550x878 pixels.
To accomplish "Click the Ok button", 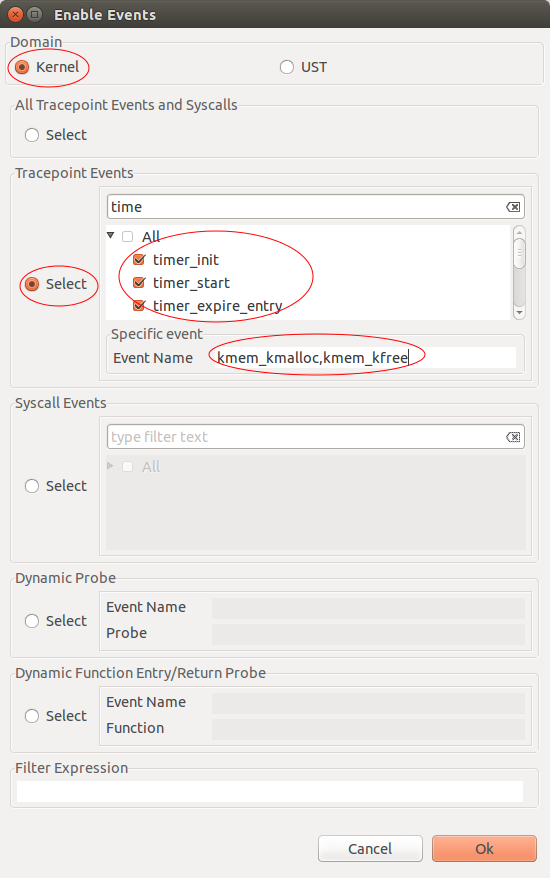I will pos(484,849).
